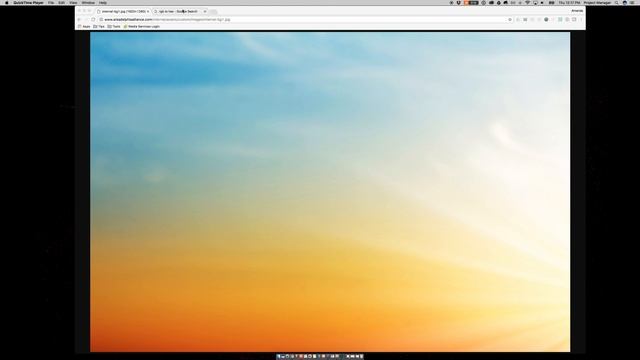Open the Tools bookmarks folder
The image size is (640, 360).
tap(114, 27)
